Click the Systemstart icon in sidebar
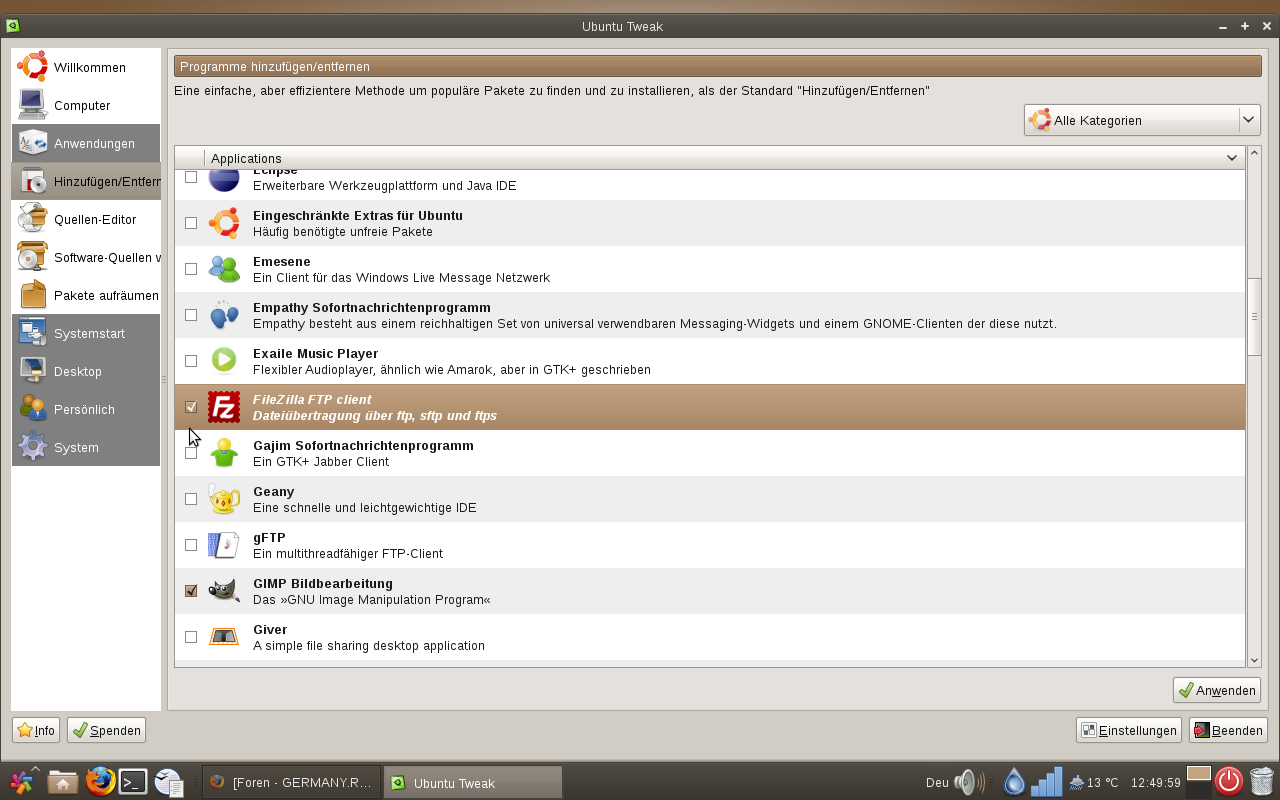This screenshot has width=1280, height=800. (x=33, y=333)
